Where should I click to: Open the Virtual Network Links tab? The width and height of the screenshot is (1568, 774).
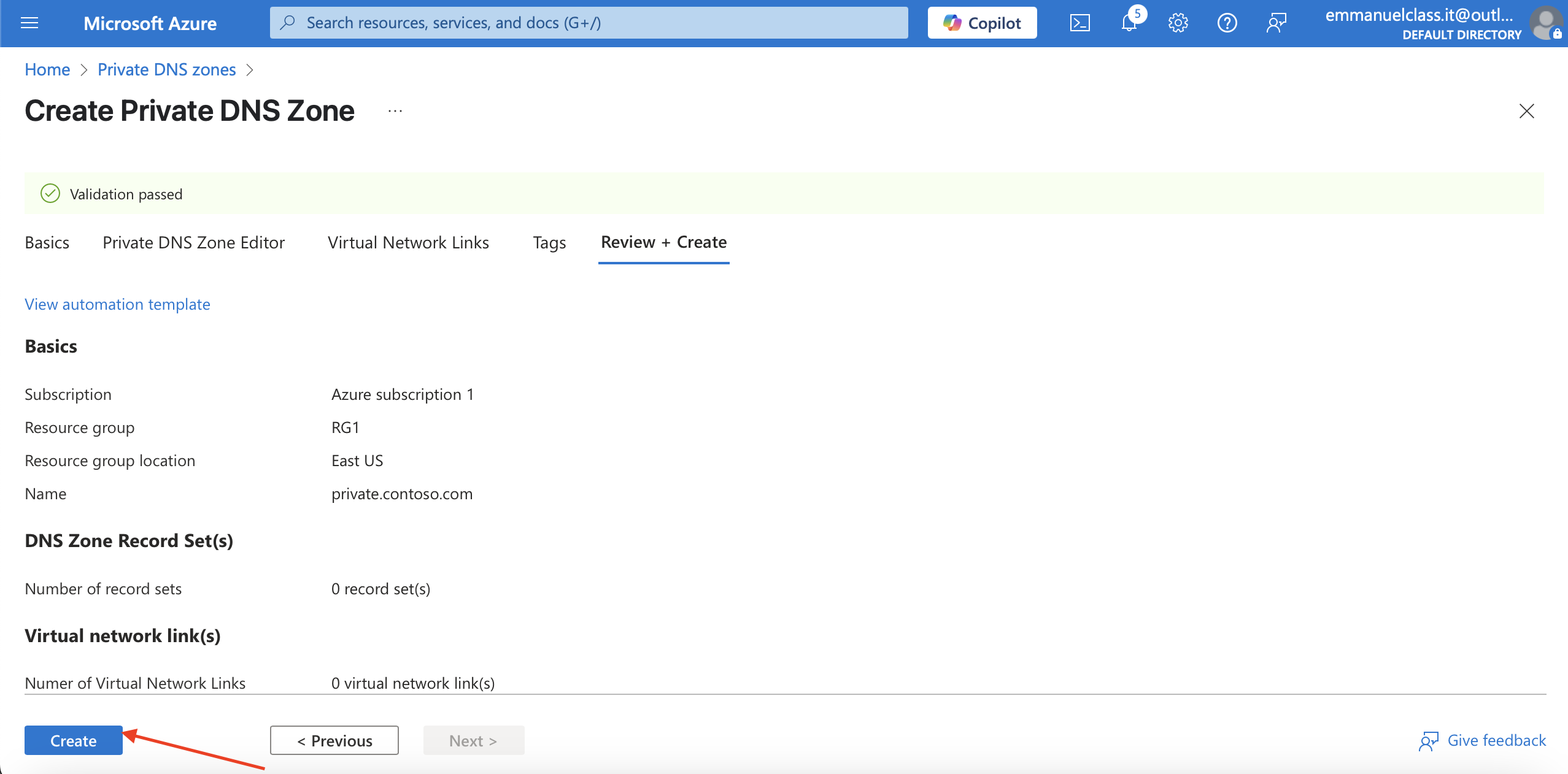[408, 242]
